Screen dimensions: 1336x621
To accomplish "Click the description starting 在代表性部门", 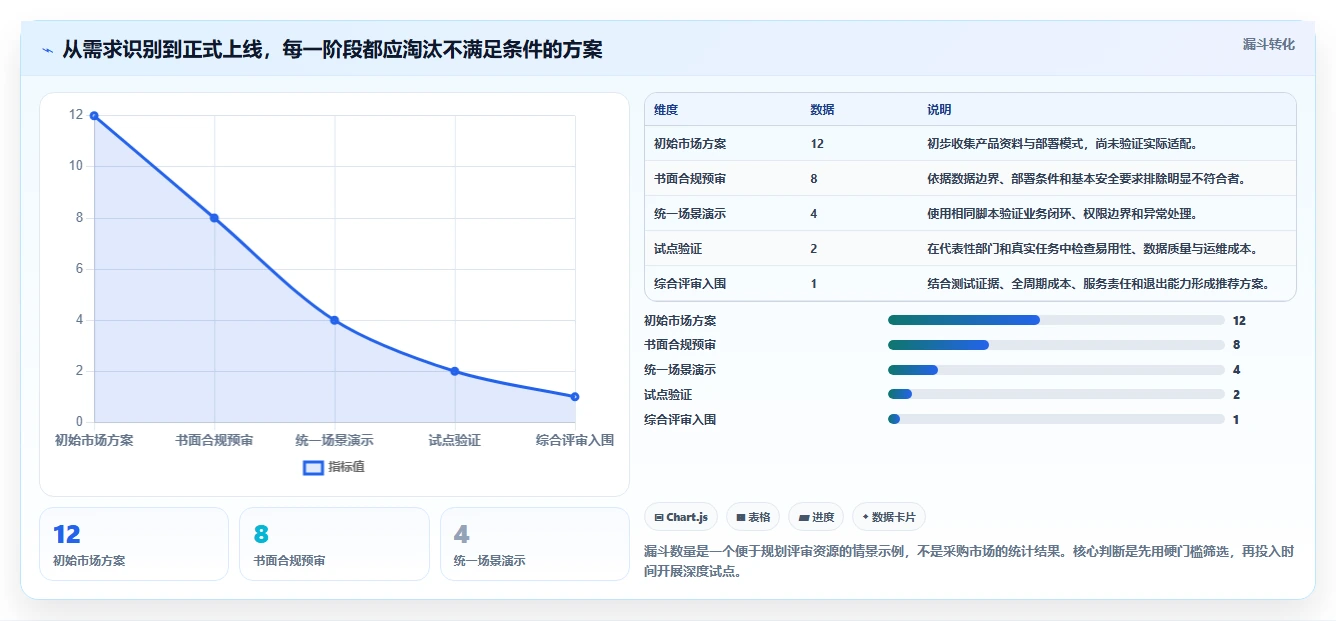I will (1093, 249).
